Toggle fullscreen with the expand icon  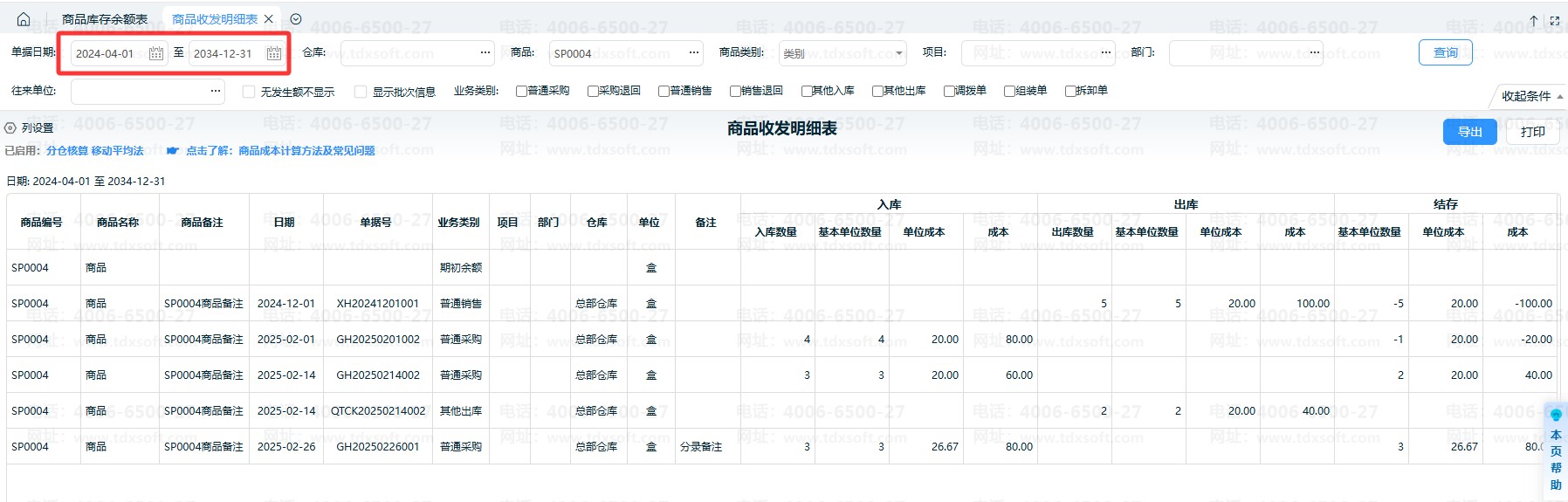pos(1554,20)
